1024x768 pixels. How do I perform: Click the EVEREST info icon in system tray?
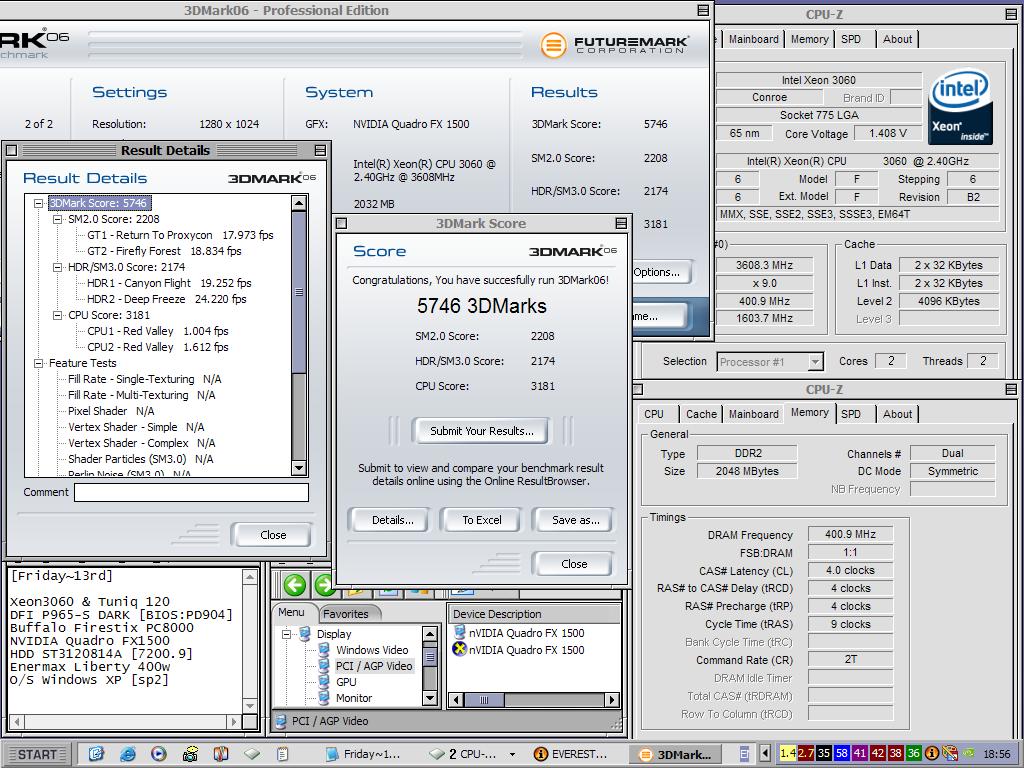coord(932,754)
